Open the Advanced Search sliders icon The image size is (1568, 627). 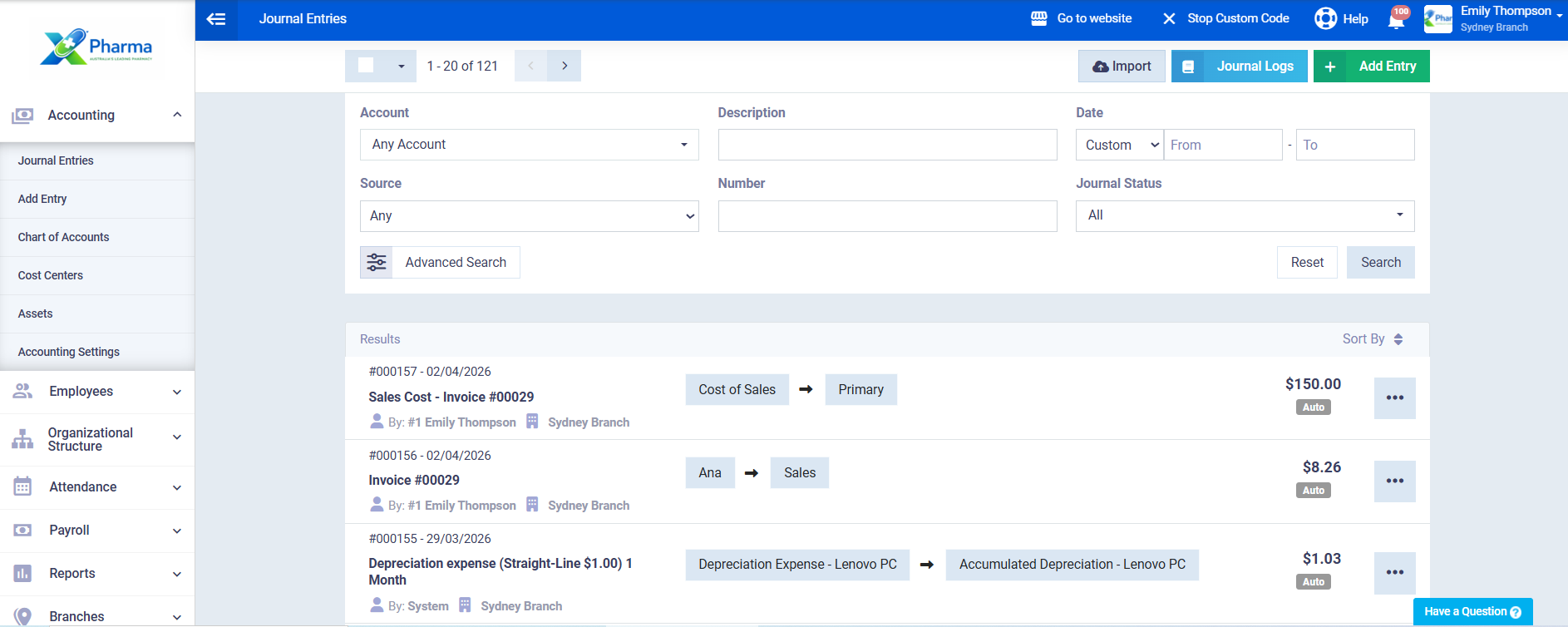pyautogui.click(x=377, y=262)
